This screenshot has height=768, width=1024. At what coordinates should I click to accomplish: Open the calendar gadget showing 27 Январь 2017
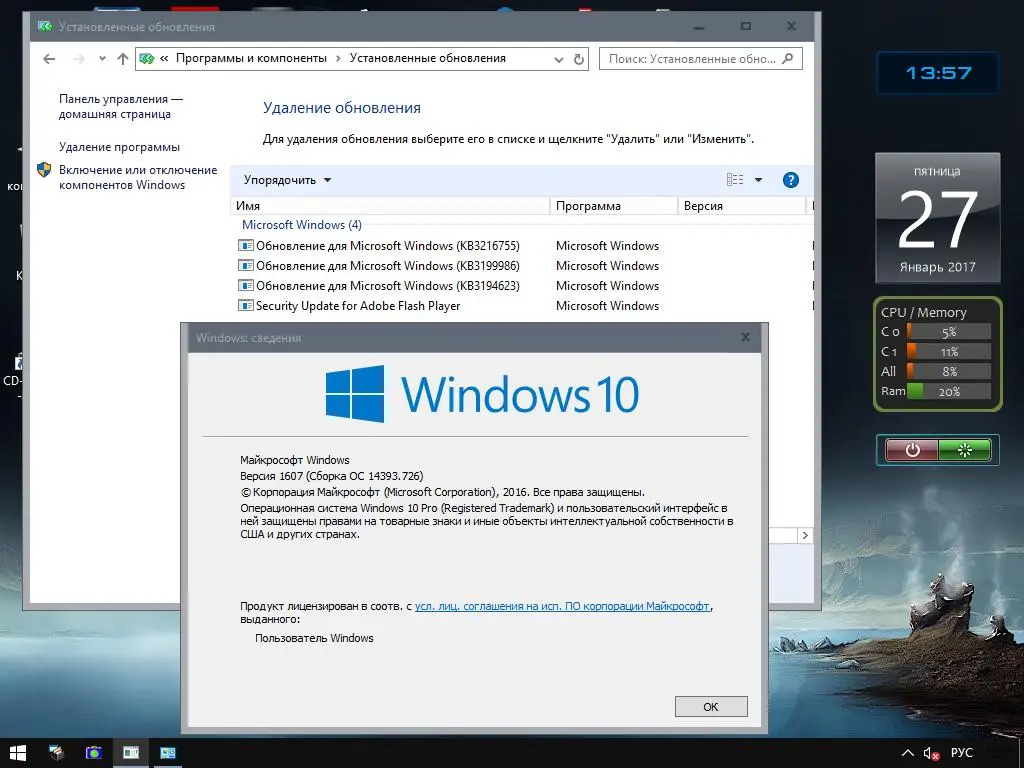click(x=938, y=218)
